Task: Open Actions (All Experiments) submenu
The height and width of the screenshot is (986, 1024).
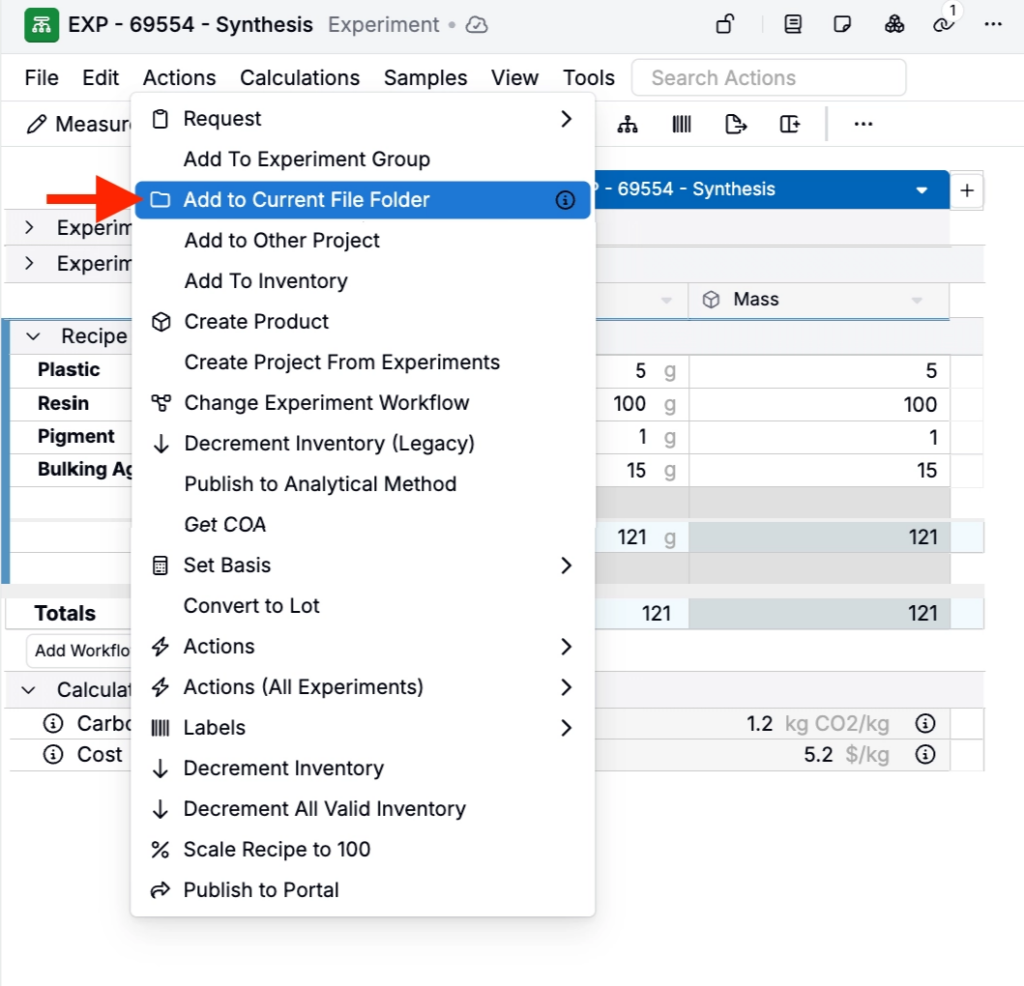Action: pos(363,687)
